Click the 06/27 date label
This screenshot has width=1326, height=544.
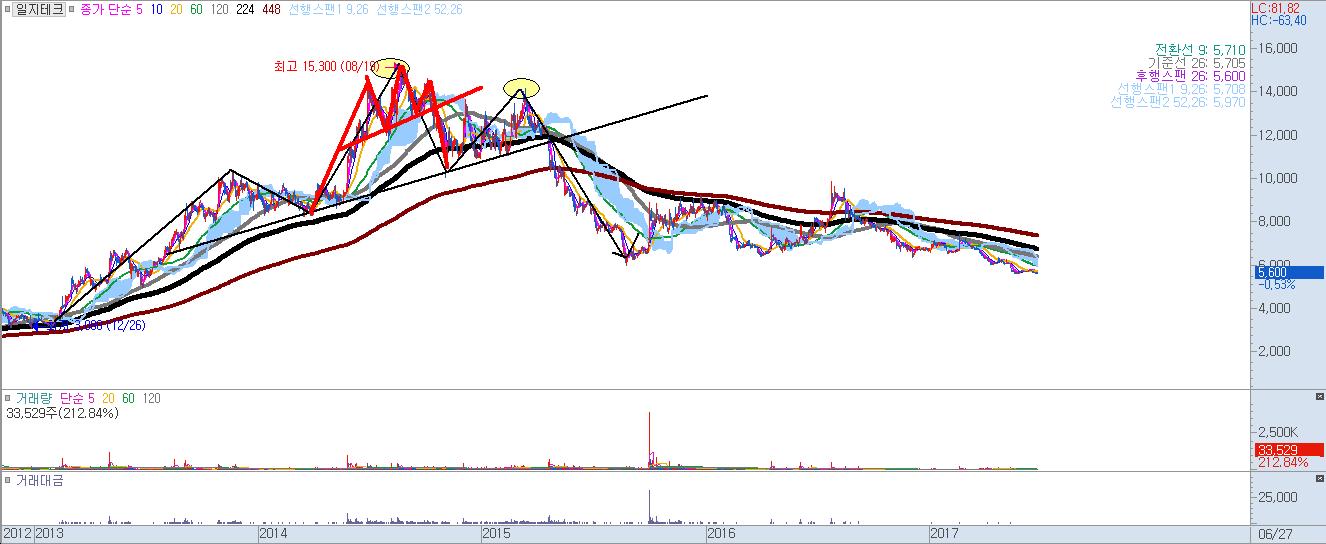(x=1274, y=534)
